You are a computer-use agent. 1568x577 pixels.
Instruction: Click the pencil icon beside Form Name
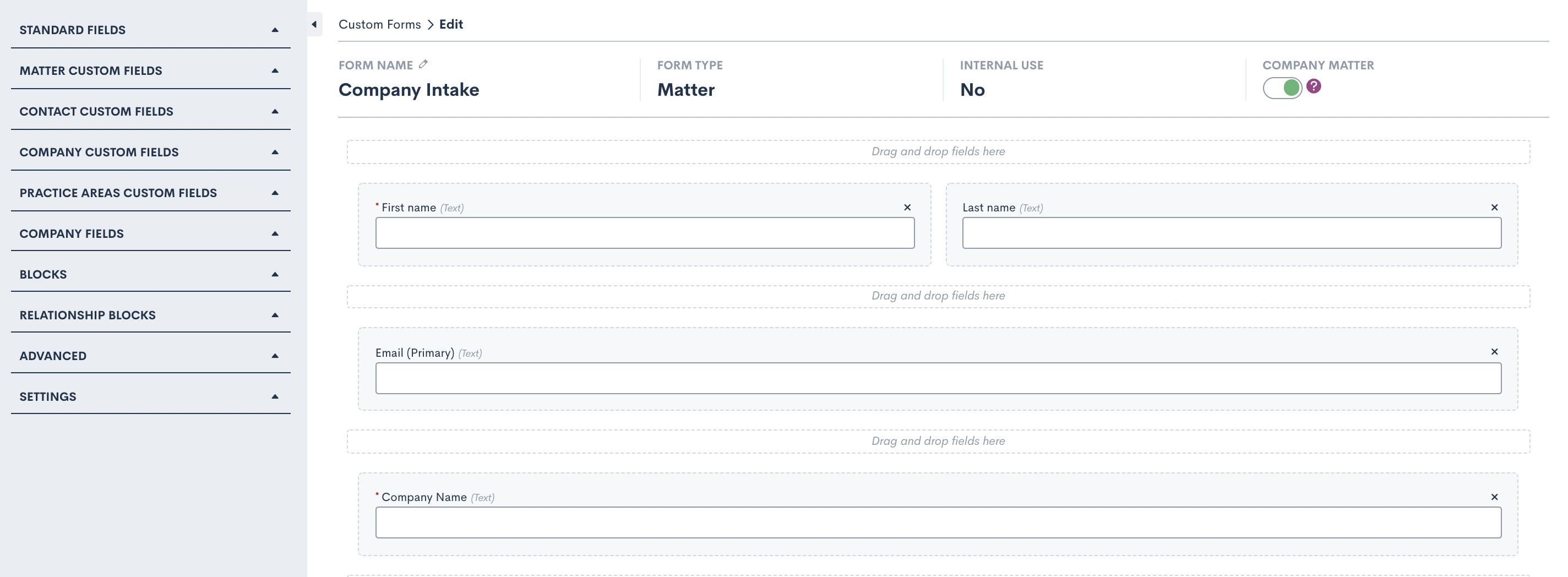(x=423, y=64)
